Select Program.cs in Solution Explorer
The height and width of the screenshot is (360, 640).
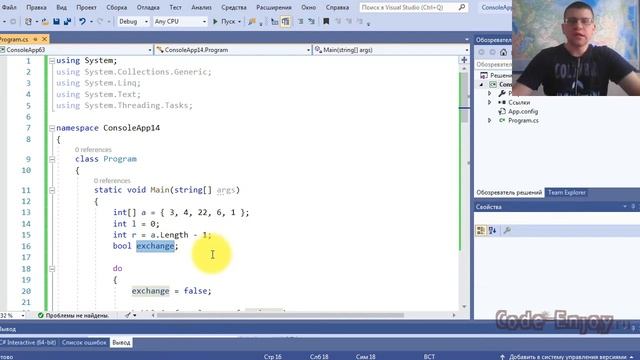point(523,120)
